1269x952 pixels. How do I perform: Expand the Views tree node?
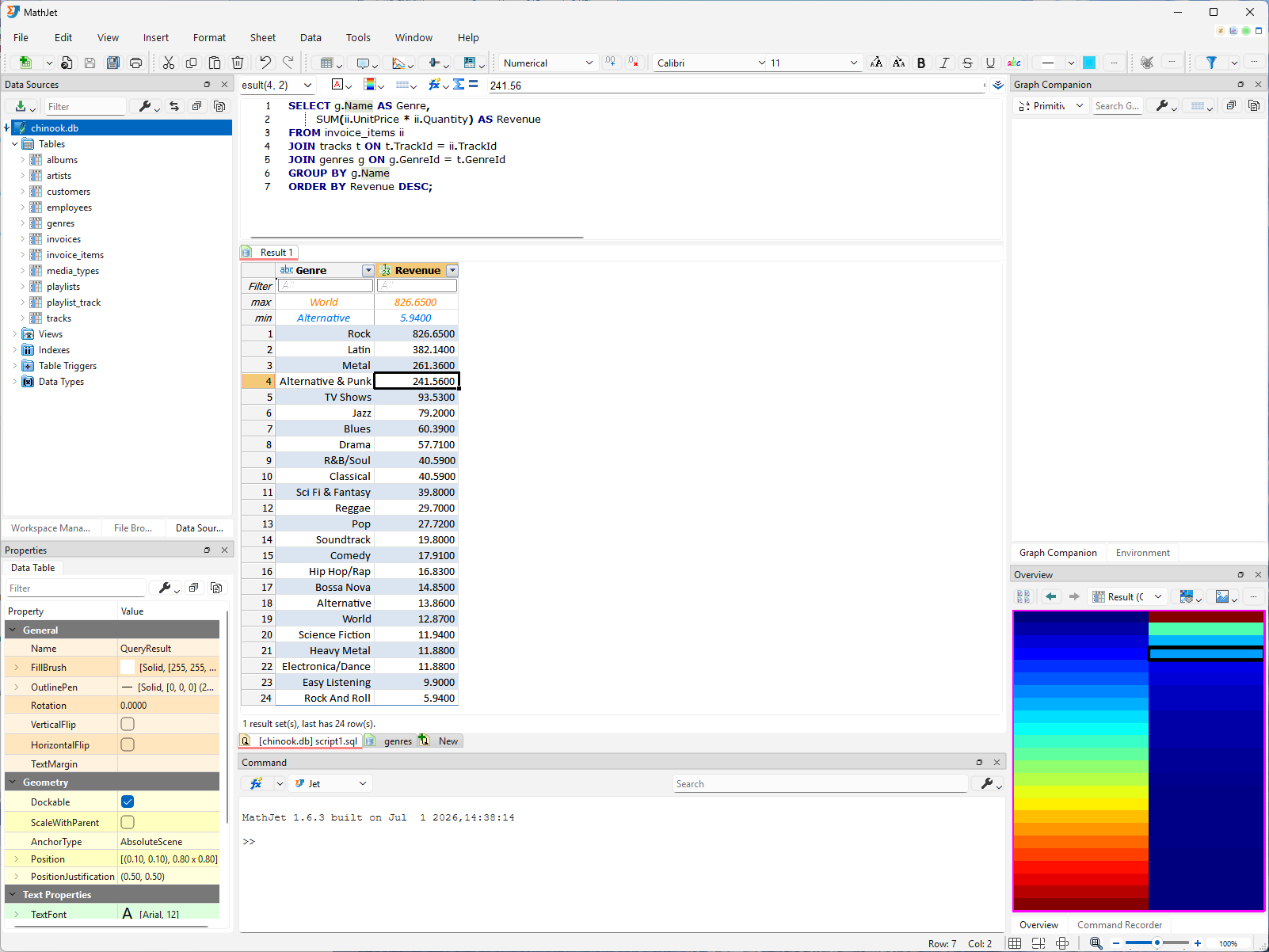(x=14, y=334)
